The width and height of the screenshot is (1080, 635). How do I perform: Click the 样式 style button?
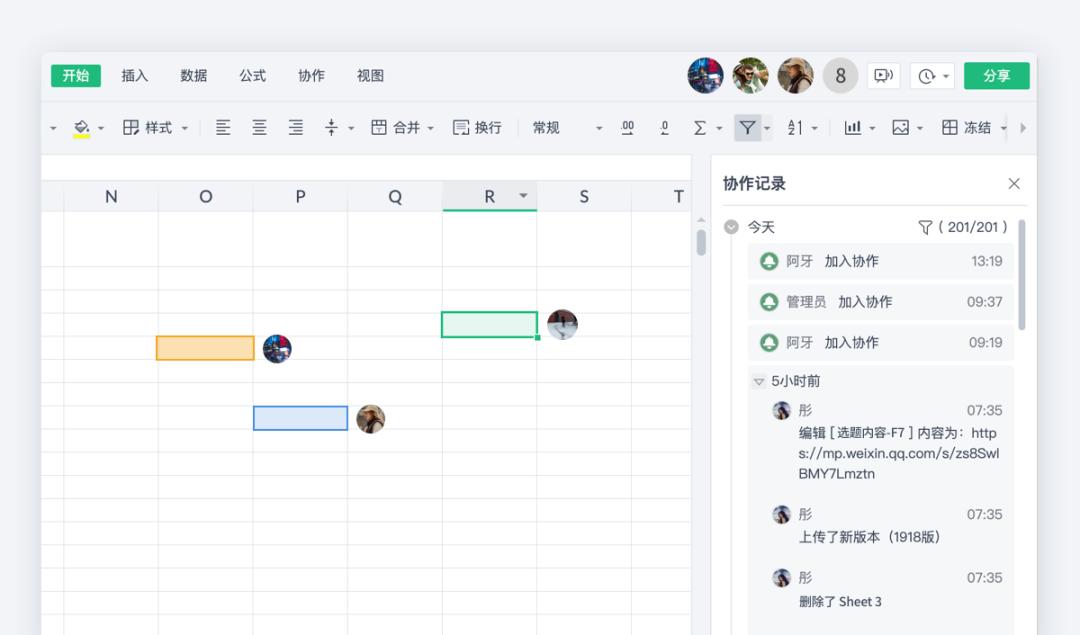click(x=147, y=127)
